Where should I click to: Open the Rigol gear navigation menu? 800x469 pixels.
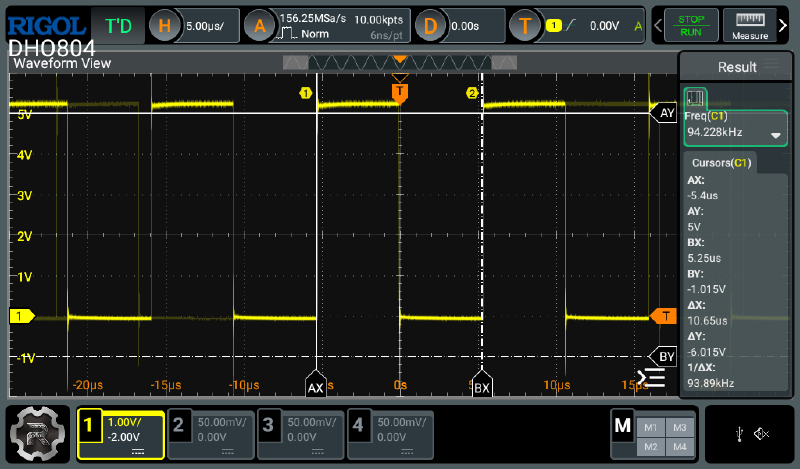[38, 433]
